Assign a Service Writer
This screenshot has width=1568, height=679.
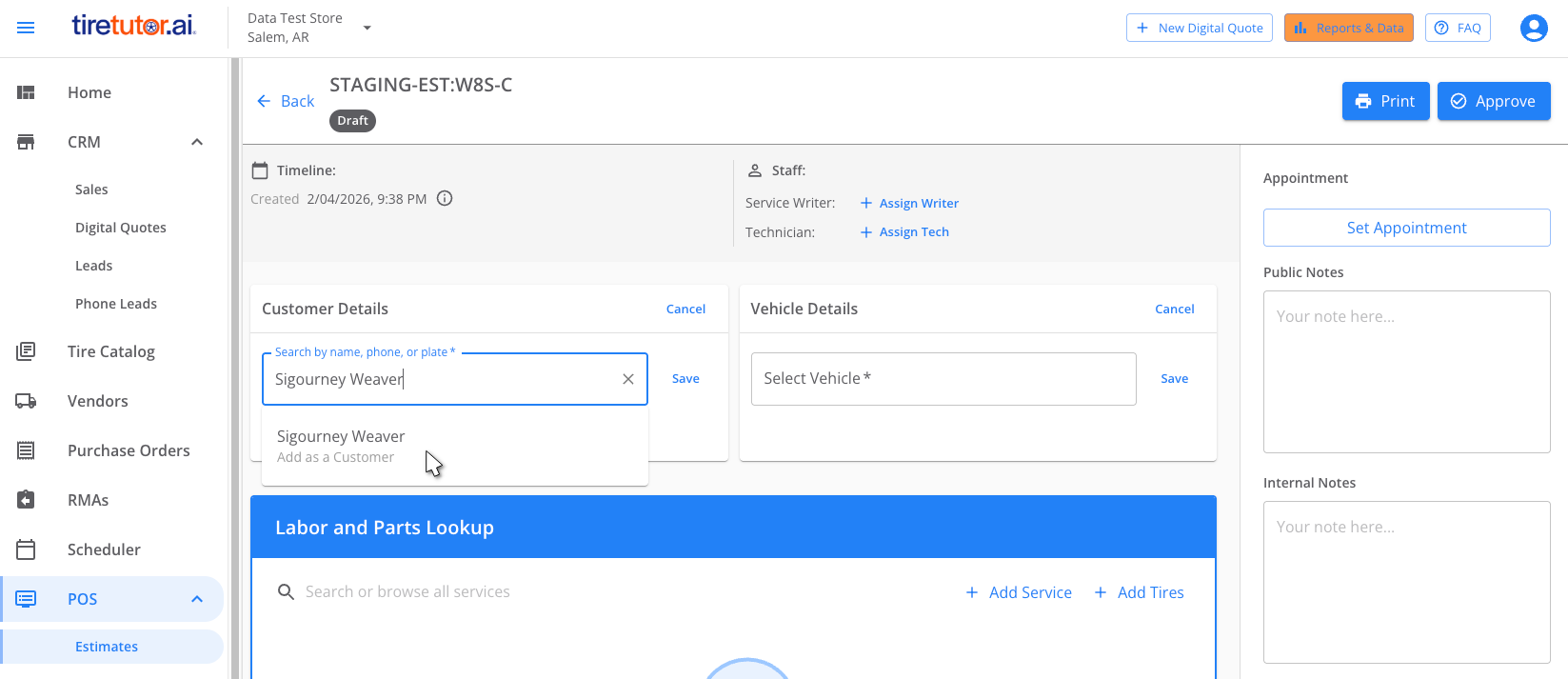pyautogui.click(x=909, y=203)
